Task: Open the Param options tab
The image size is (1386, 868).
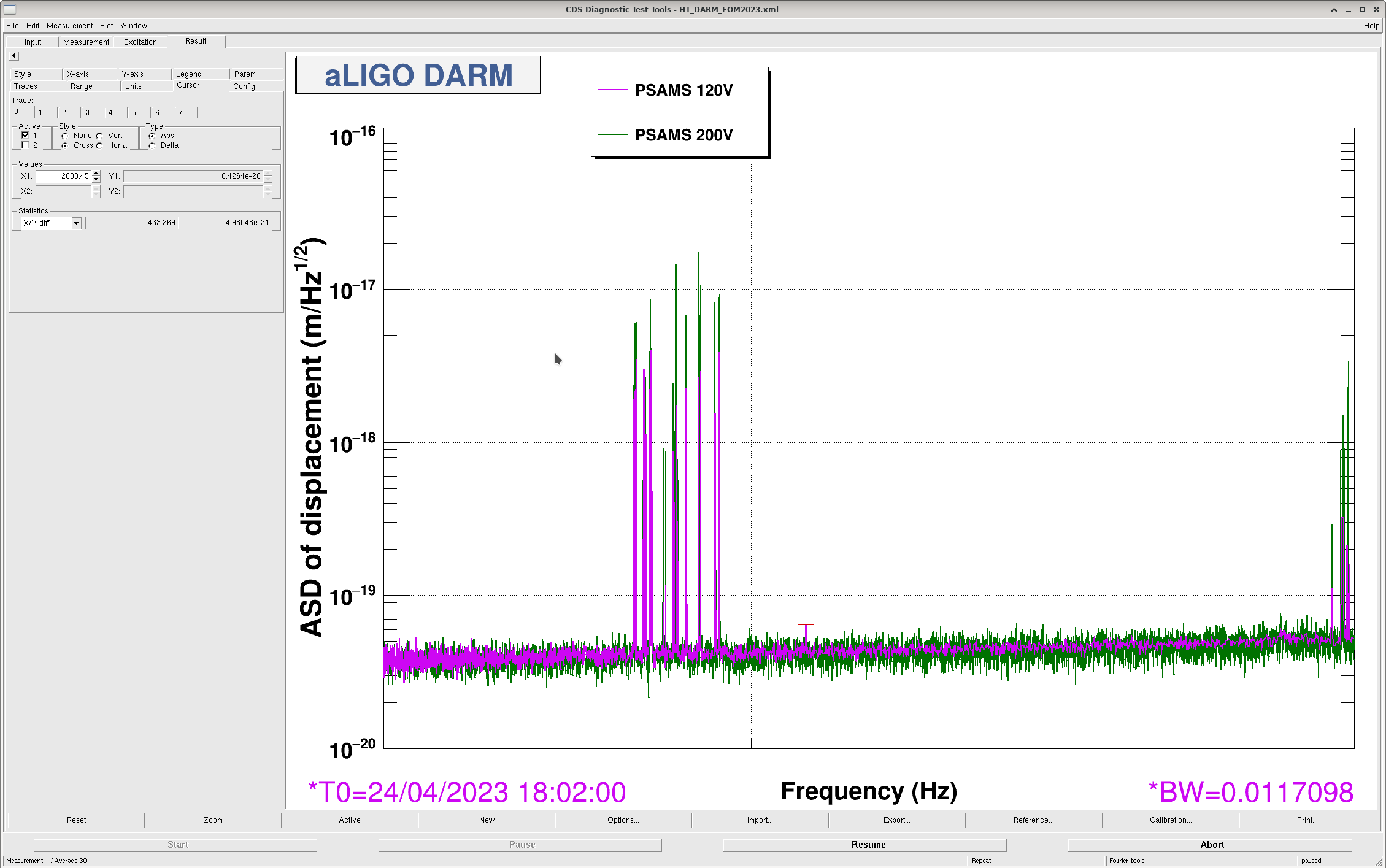Action: [x=256, y=74]
